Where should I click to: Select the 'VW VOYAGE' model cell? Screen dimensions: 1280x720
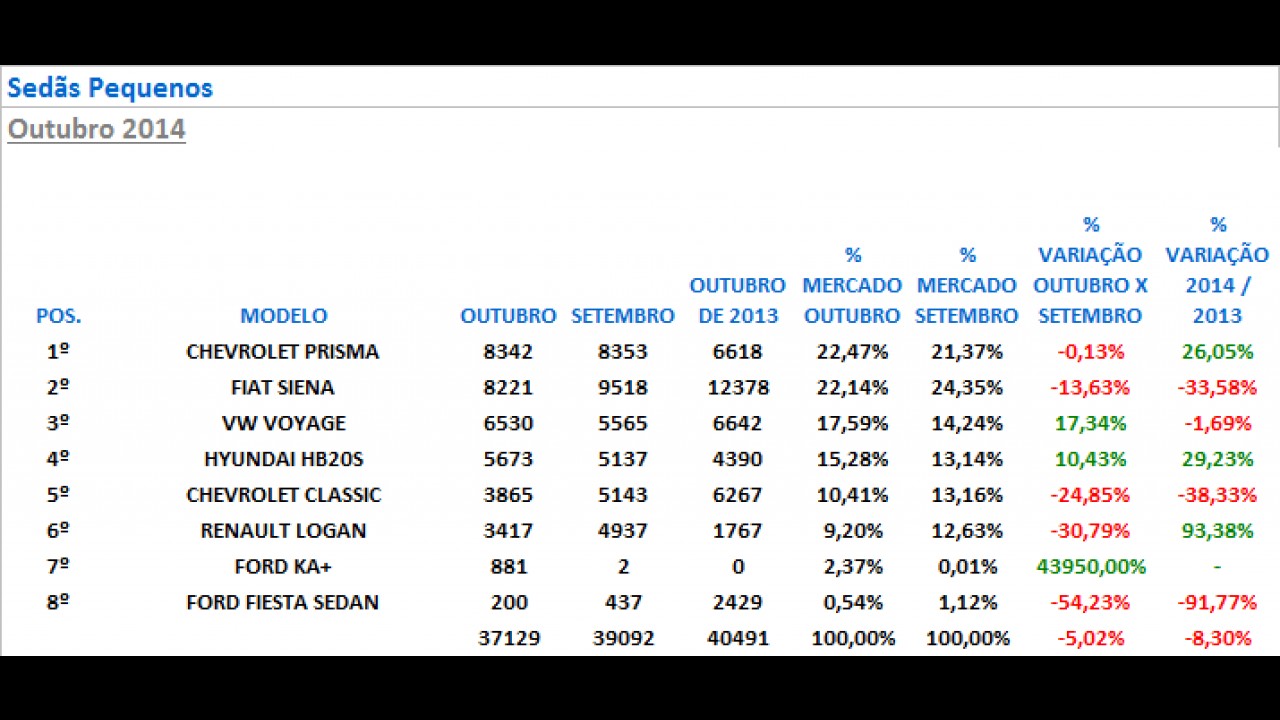point(283,424)
